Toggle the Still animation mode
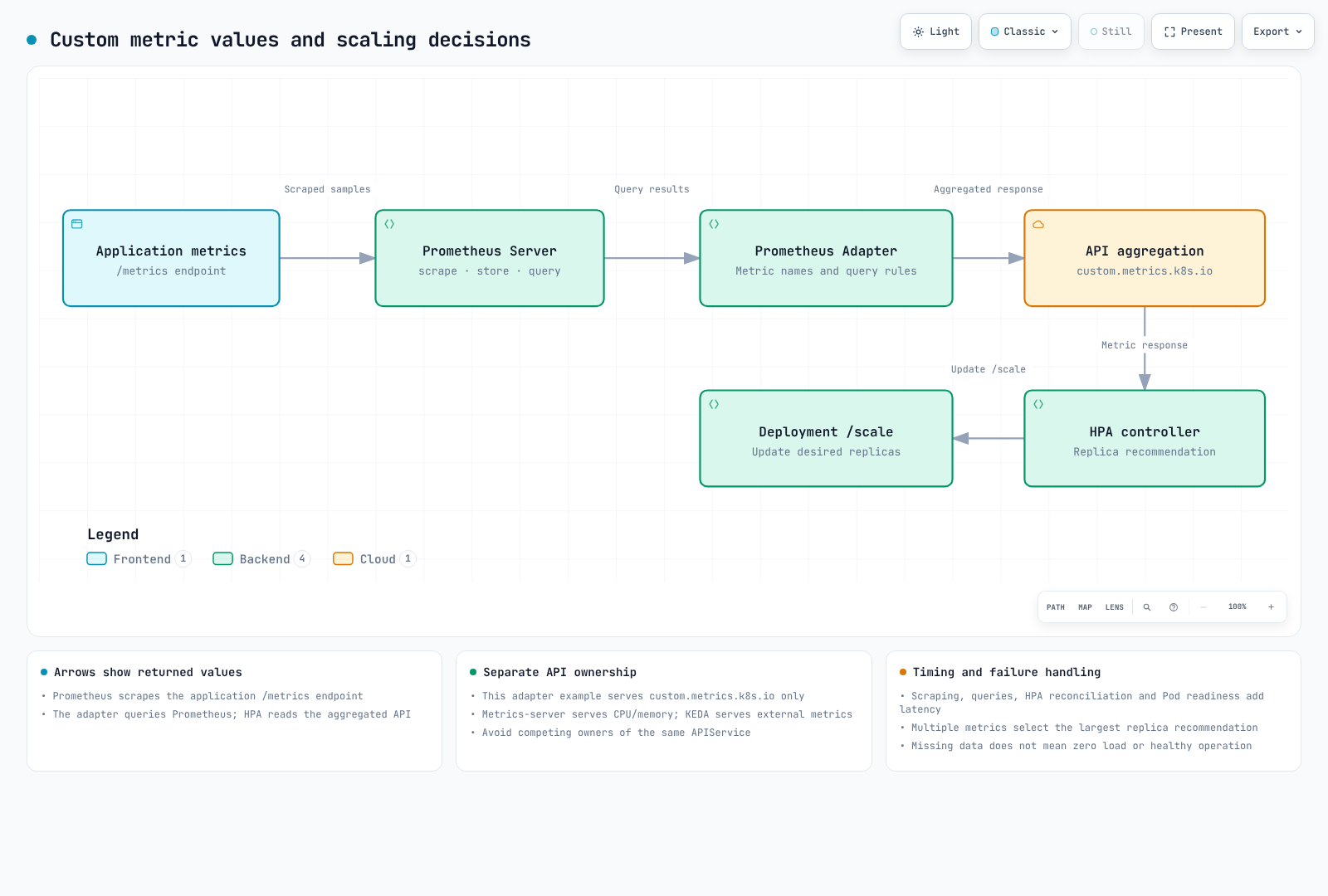Screen dimensions: 1328x896 (x=1111, y=32)
